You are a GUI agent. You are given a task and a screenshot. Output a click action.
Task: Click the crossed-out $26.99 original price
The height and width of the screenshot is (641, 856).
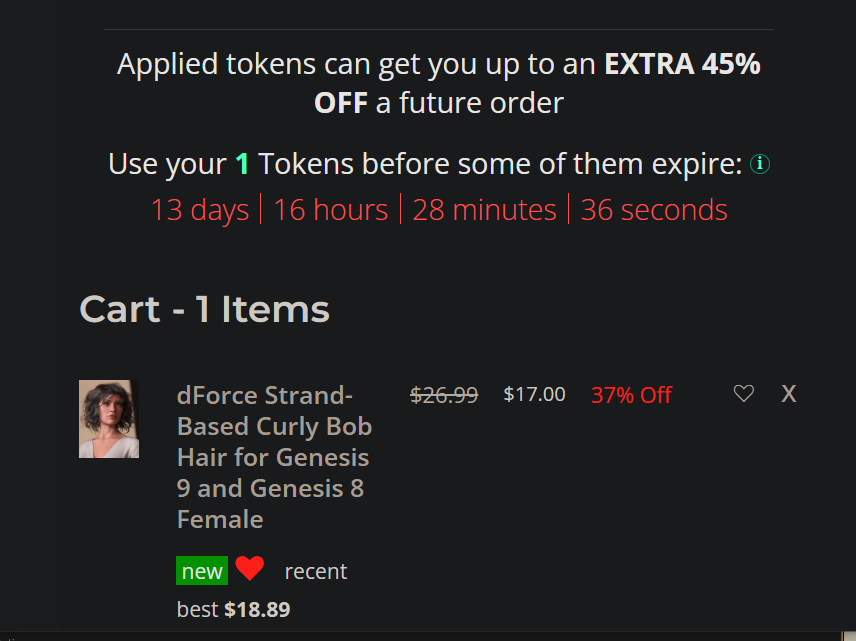[x=444, y=395]
